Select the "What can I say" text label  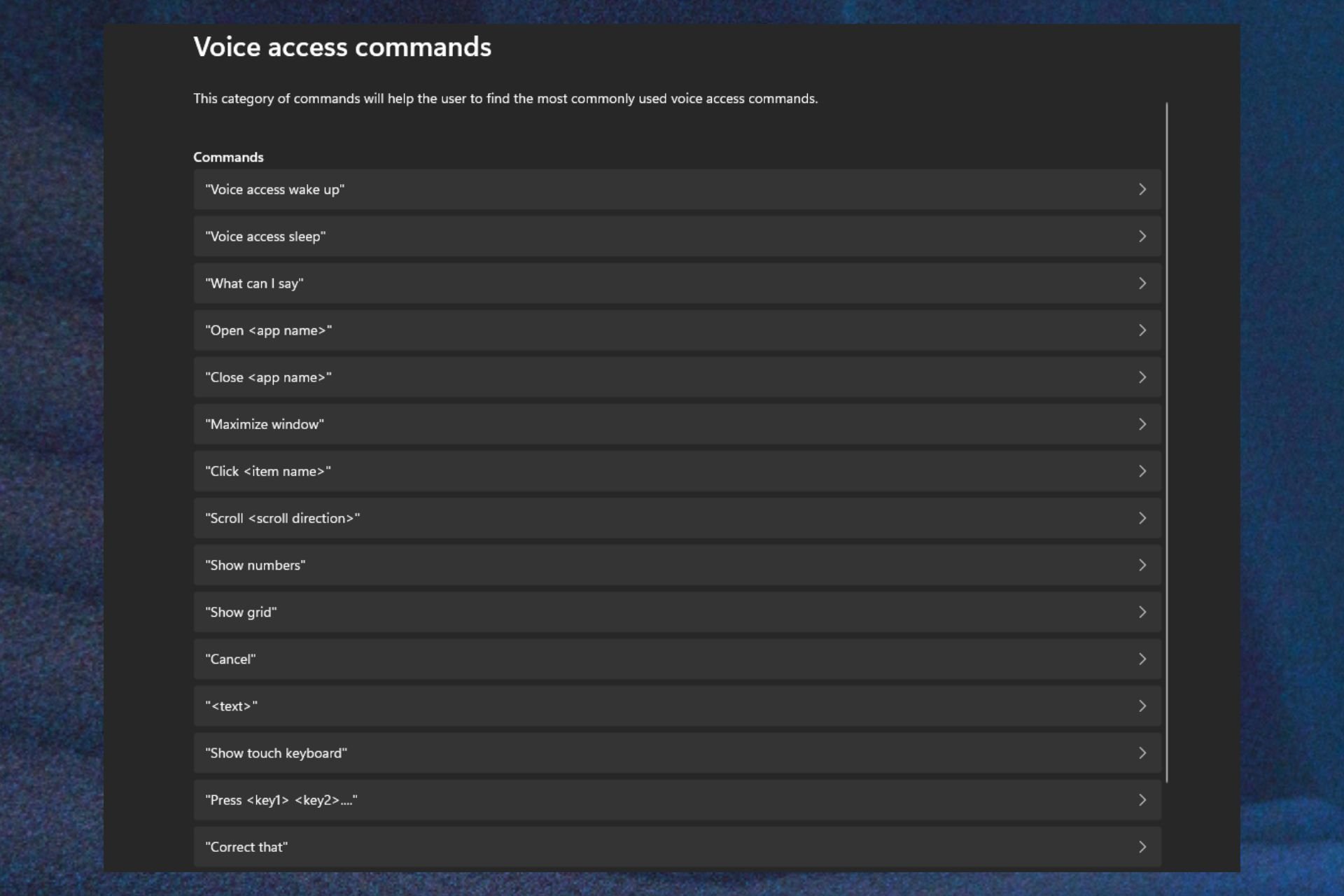(x=254, y=283)
